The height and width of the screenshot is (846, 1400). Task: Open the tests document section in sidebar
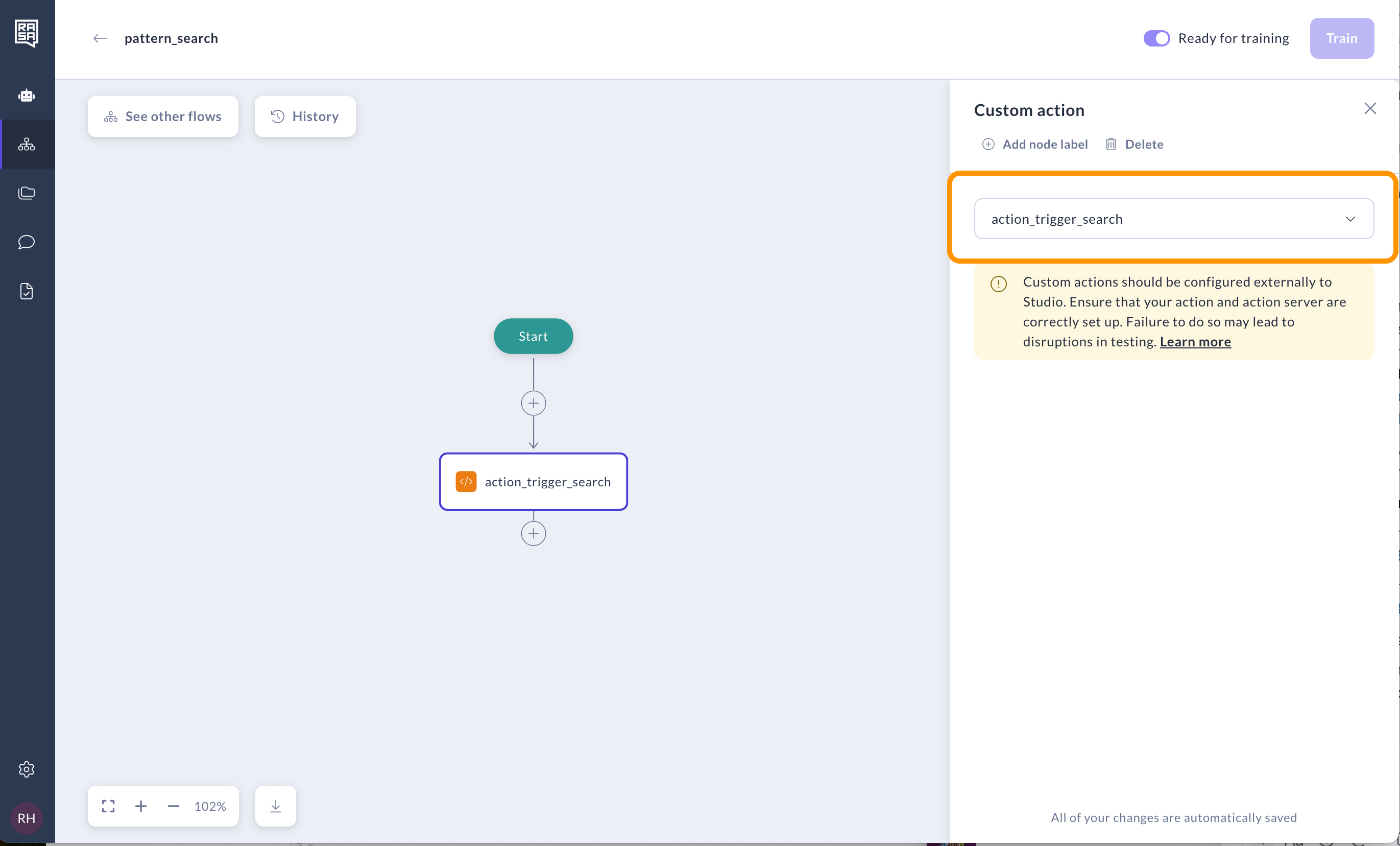[x=27, y=291]
